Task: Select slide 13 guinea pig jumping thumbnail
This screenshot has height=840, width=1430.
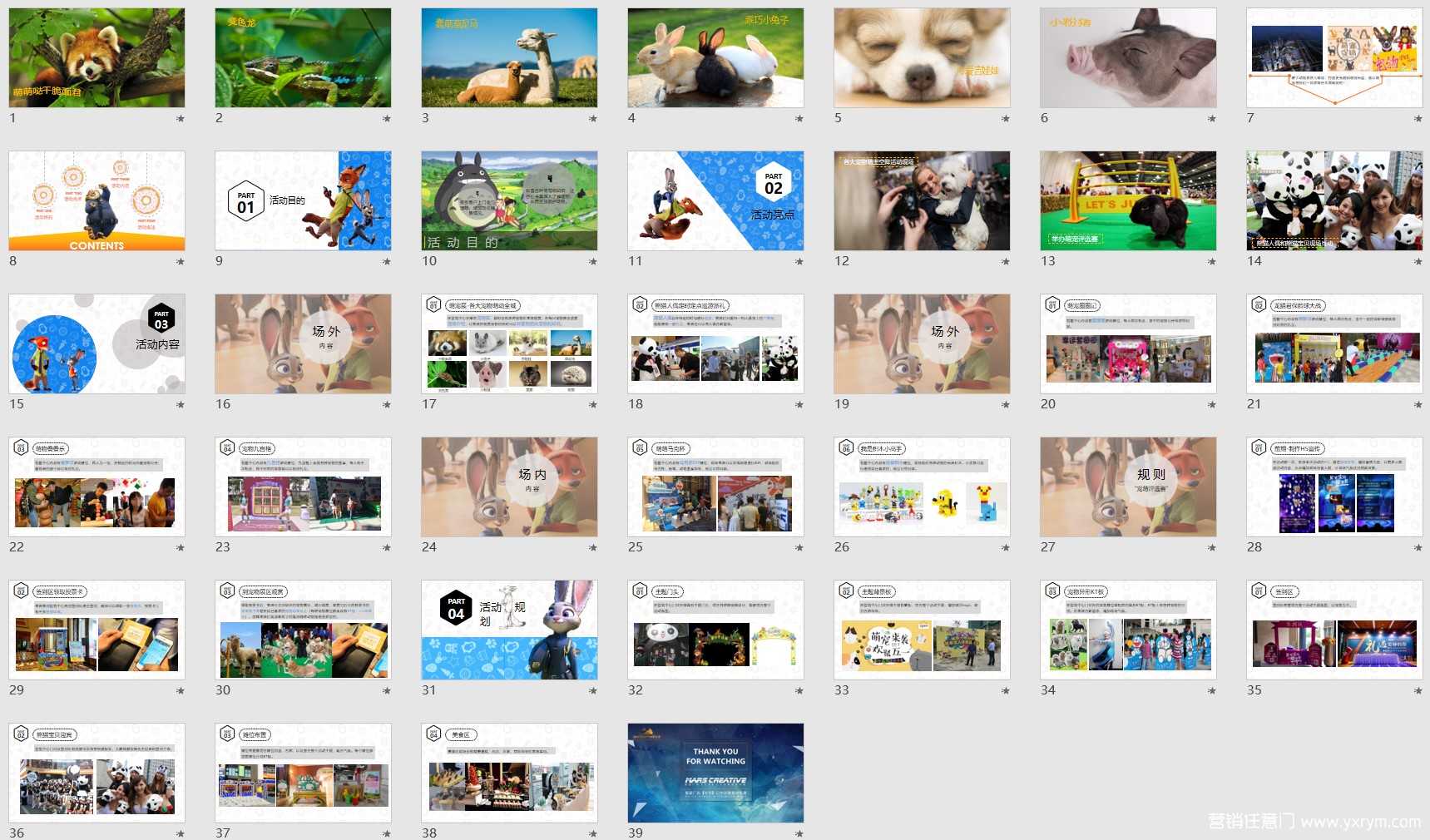Action: click(1128, 200)
